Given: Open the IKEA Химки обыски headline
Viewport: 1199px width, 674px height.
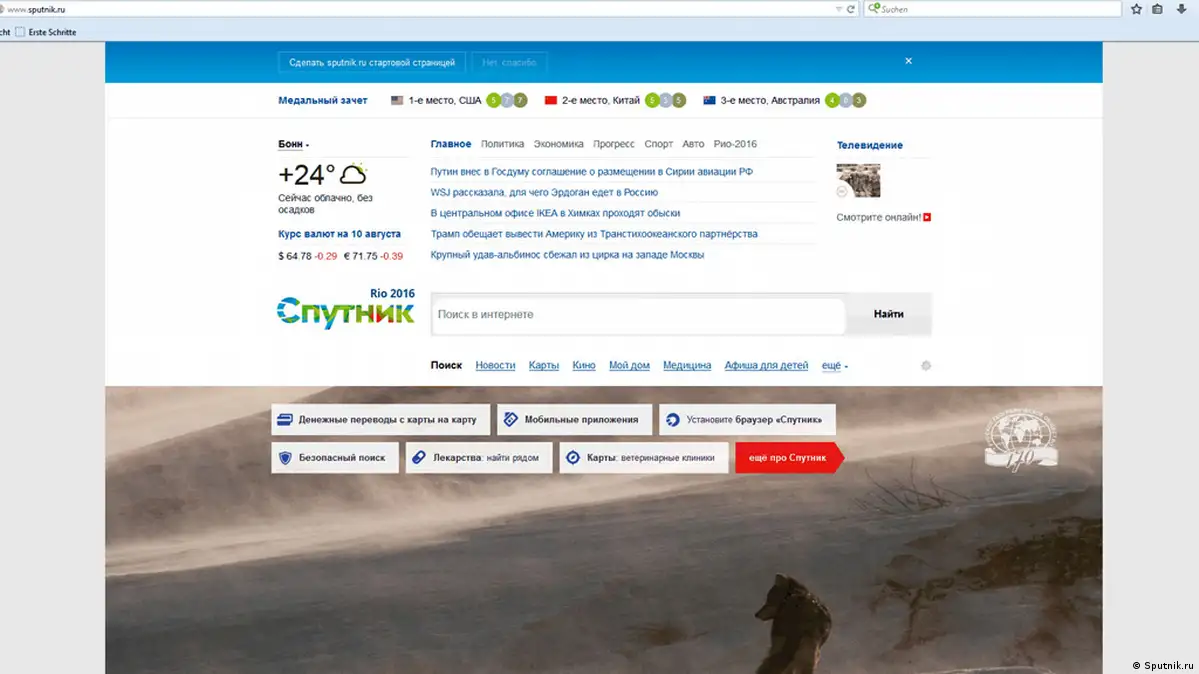Looking at the screenshot, I should [555, 213].
